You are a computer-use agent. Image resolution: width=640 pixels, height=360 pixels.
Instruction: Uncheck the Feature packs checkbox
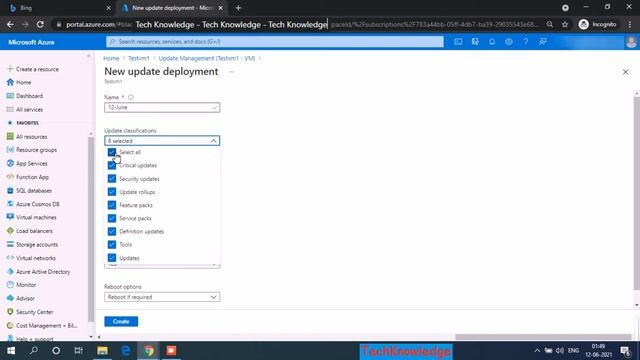point(112,205)
